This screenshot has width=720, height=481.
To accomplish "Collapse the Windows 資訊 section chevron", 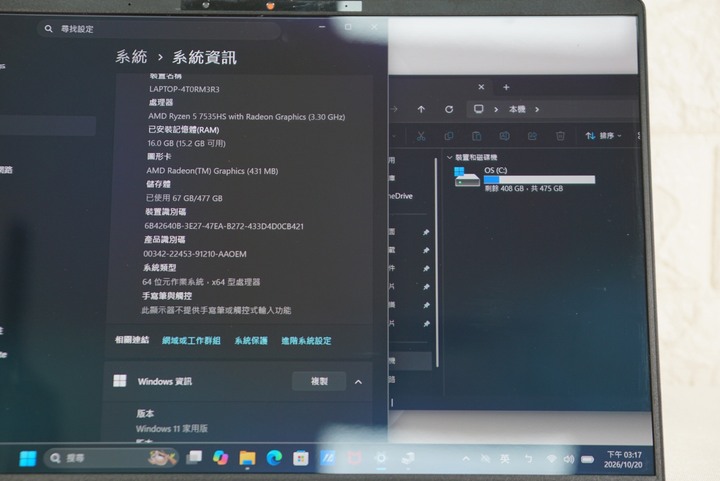I will (x=358, y=382).
